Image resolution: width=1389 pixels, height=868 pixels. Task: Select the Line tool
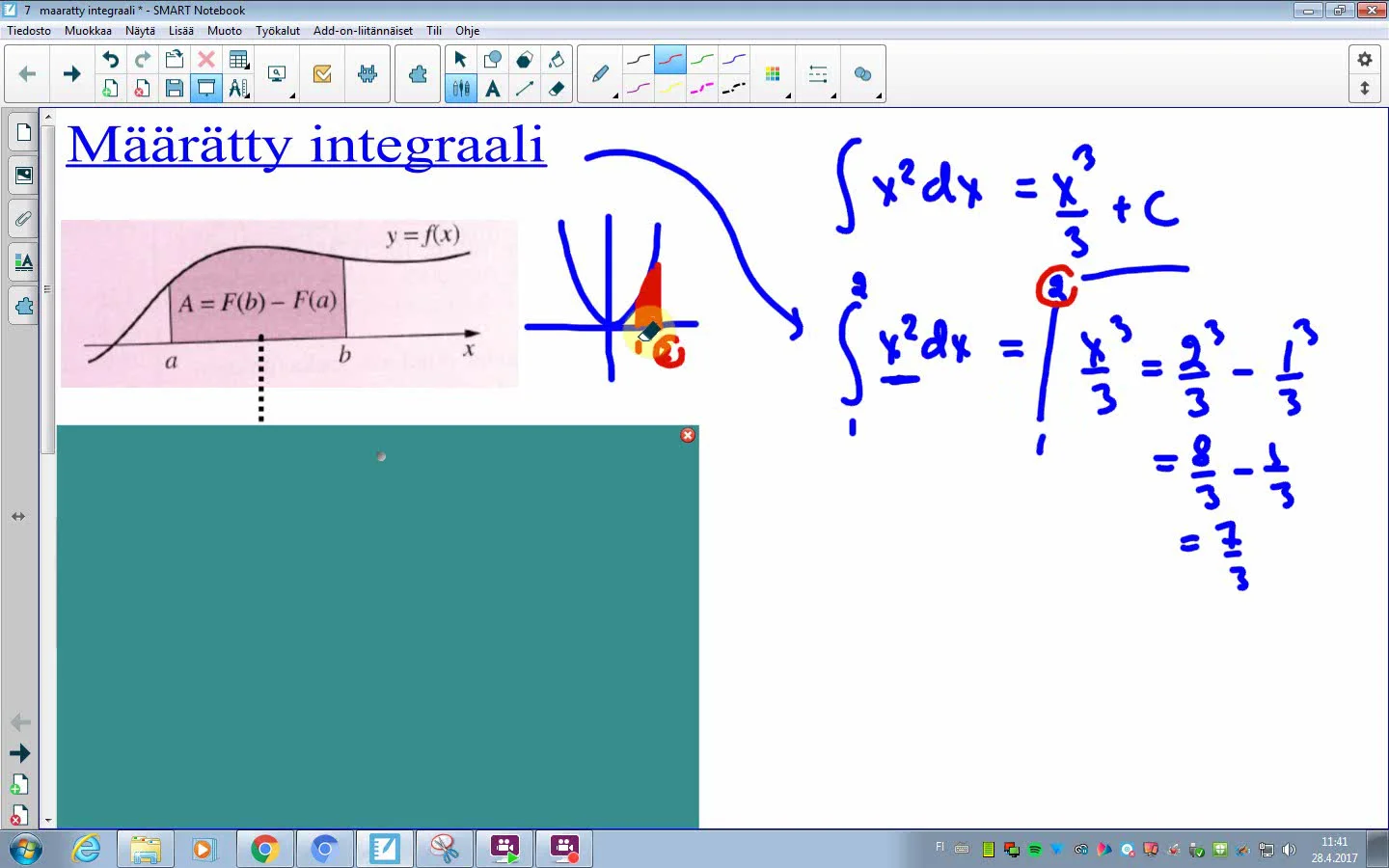click(524, 89)
